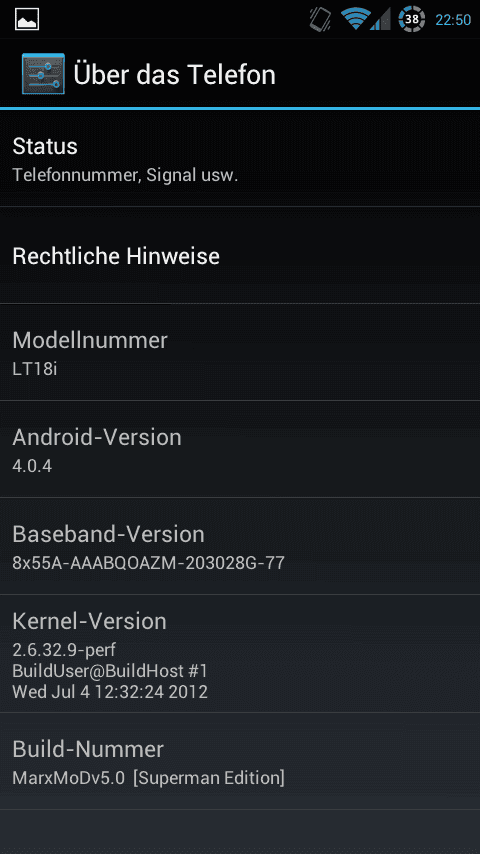Image resolution: width=480 pixels, height=854 pixels.
Task: Tap 'MarxMoDv5.0 [Superman Edition]' text
Action: [148, 778]
